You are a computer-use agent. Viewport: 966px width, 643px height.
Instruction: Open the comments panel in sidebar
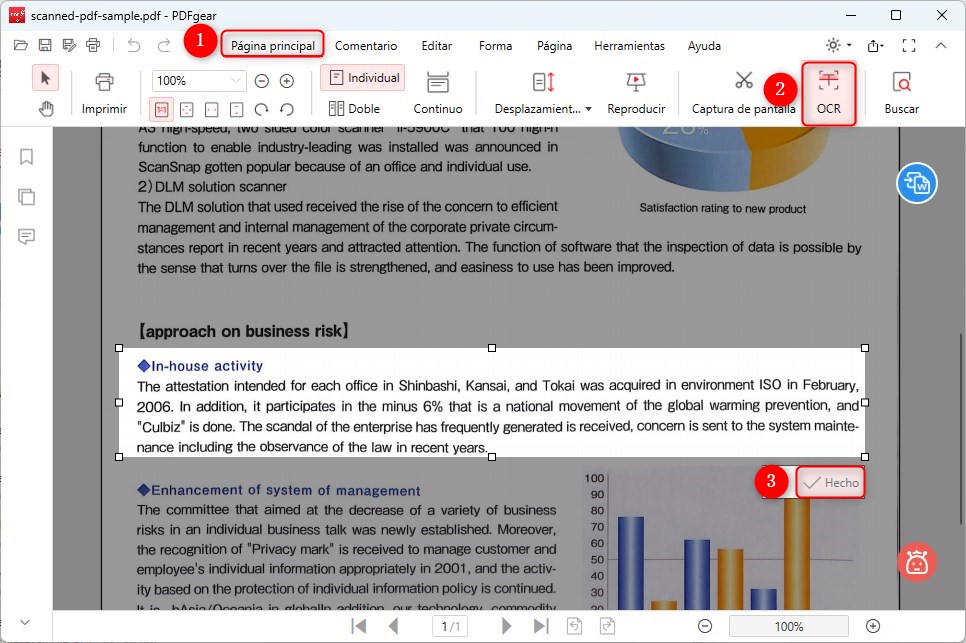click(x=26, y=236)
